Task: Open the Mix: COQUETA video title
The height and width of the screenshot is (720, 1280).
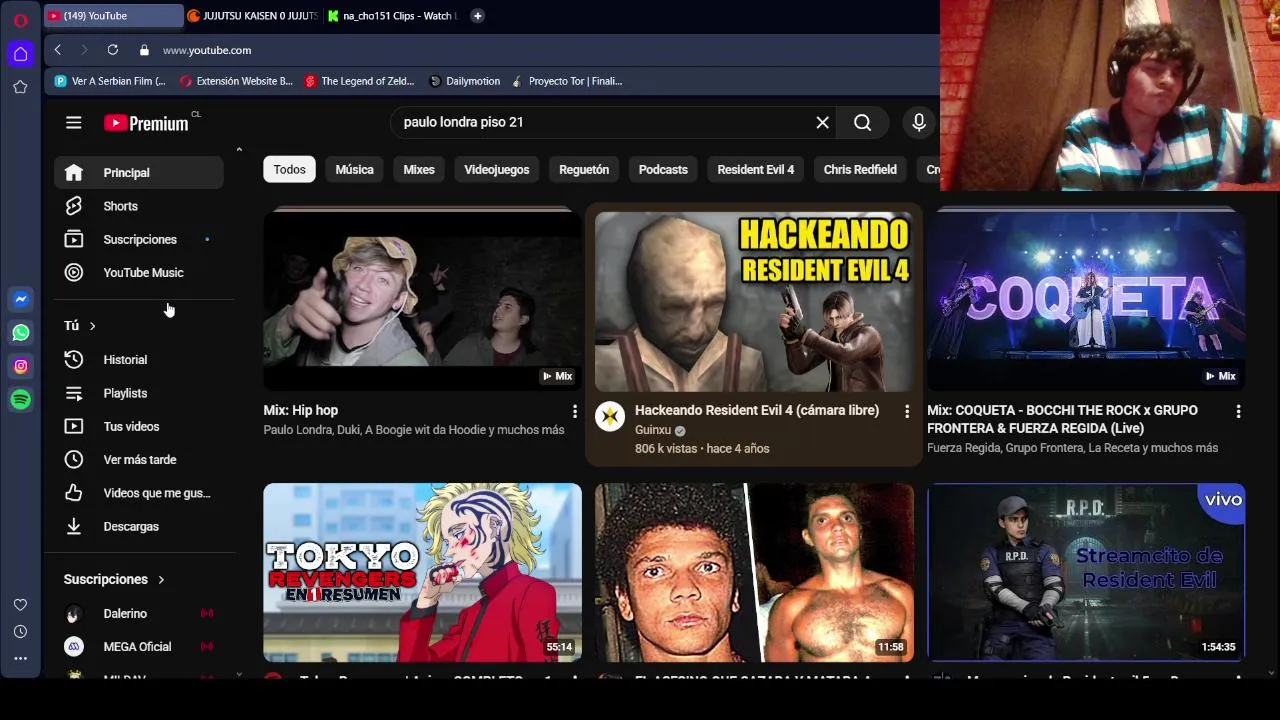Action: [1062, 419]
